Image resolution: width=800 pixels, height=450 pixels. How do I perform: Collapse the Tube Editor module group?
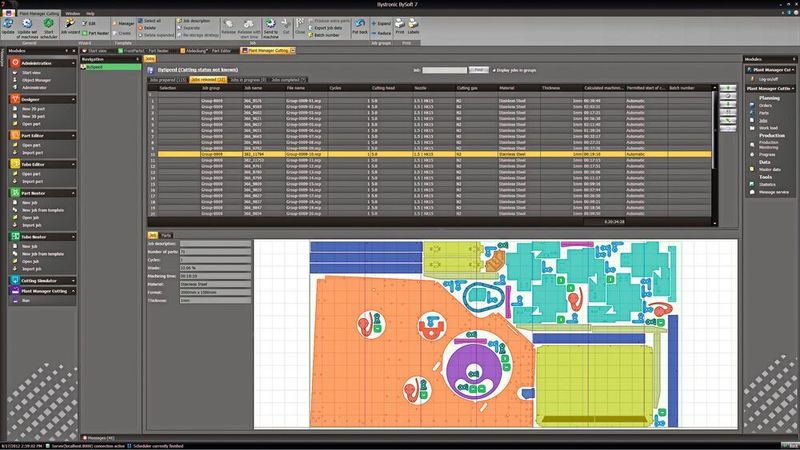click(73, 164)
